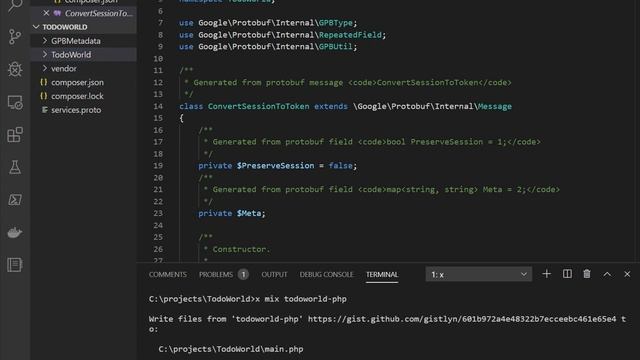The height and width of the screenshot is (360, 640).
Task: Open the notebook-style icon at activity bar bottom
Action: (x=15, y=265)
